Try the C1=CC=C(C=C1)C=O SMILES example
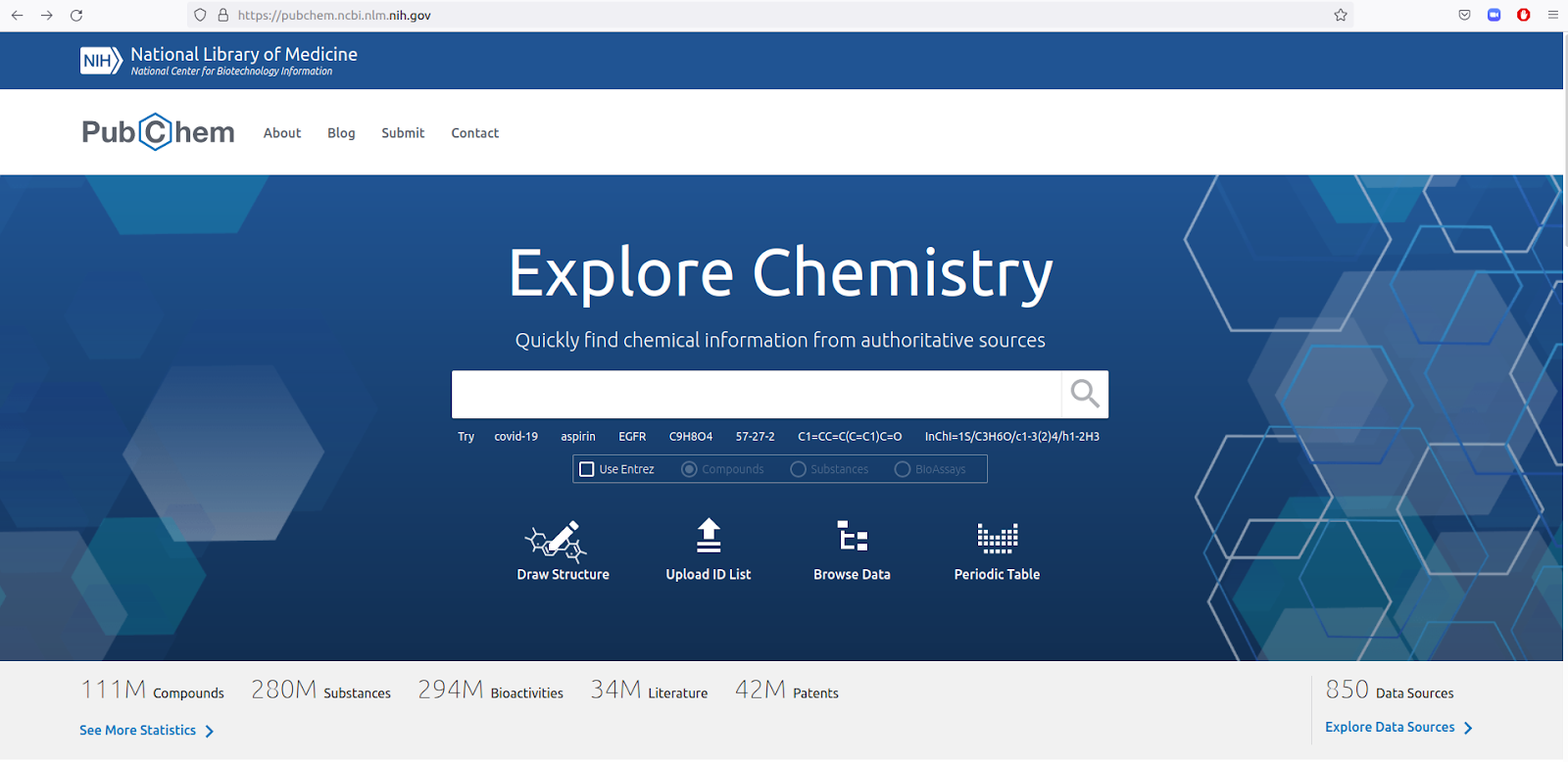 tap(850, 437)
